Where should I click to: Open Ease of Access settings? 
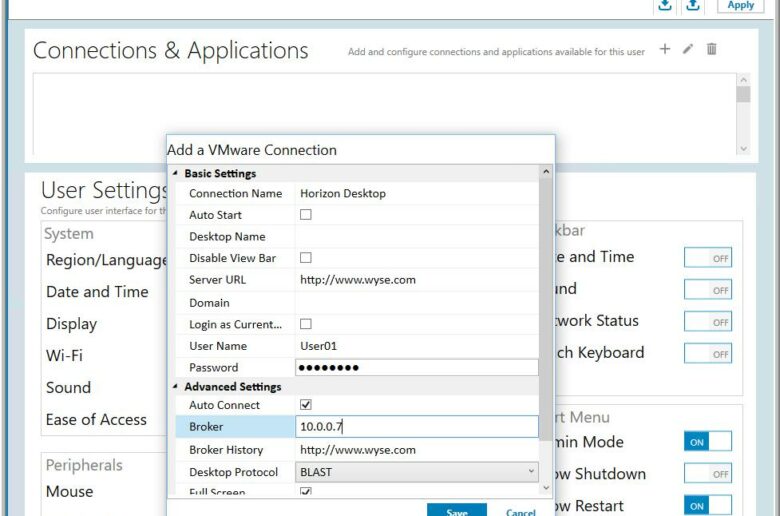96,419
